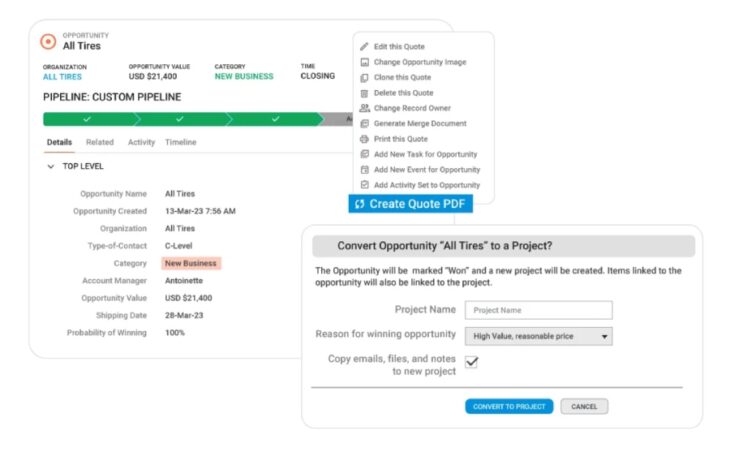
Task: Click the Convert Opportunity dialog title bar
Action: 504,246
